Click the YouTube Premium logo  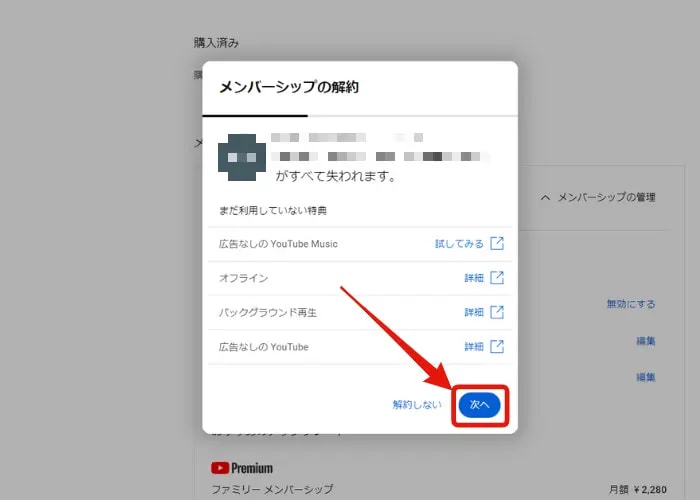click(241, 467)
